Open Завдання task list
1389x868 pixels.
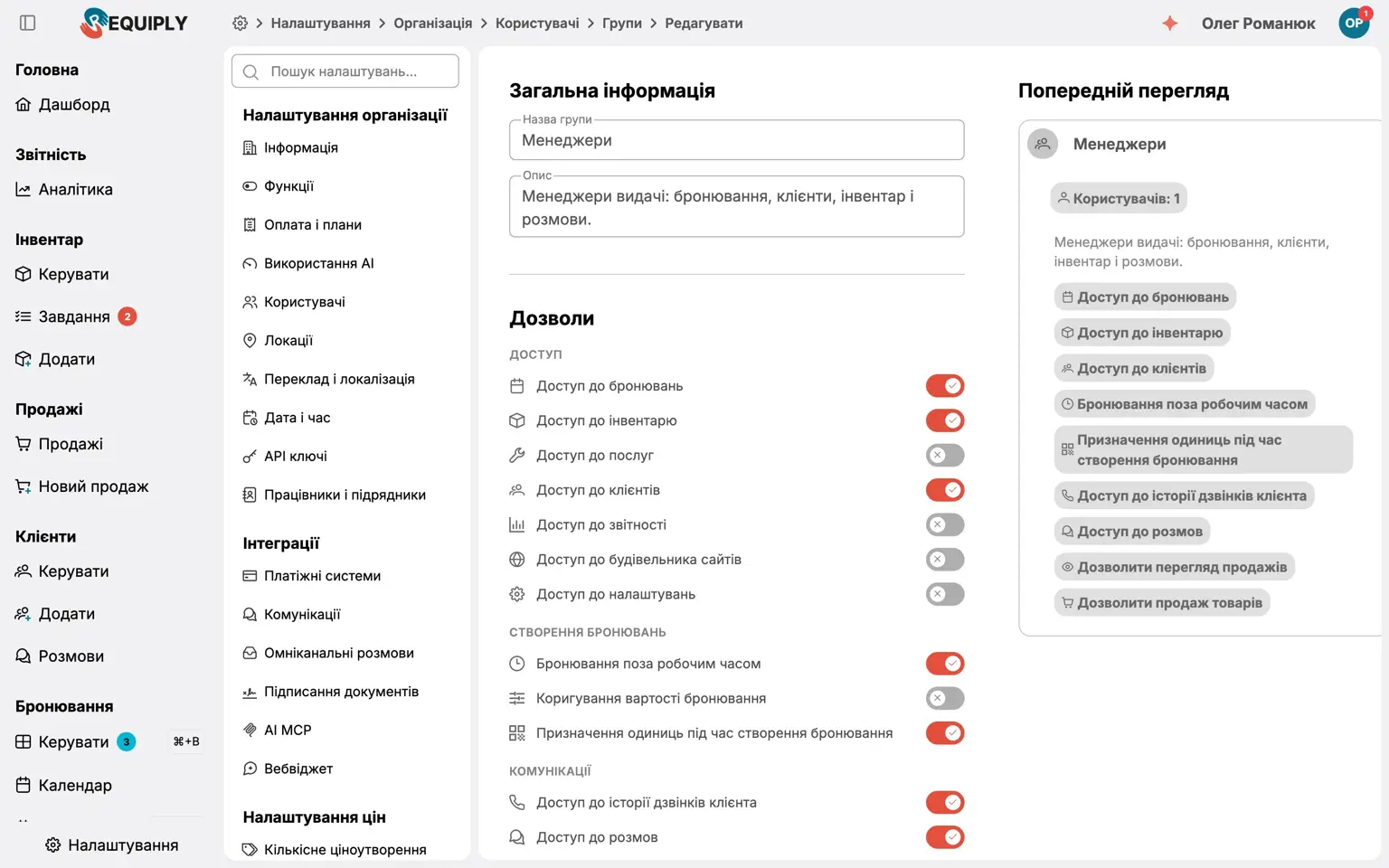pyautogui.click(x=75, y=316)
